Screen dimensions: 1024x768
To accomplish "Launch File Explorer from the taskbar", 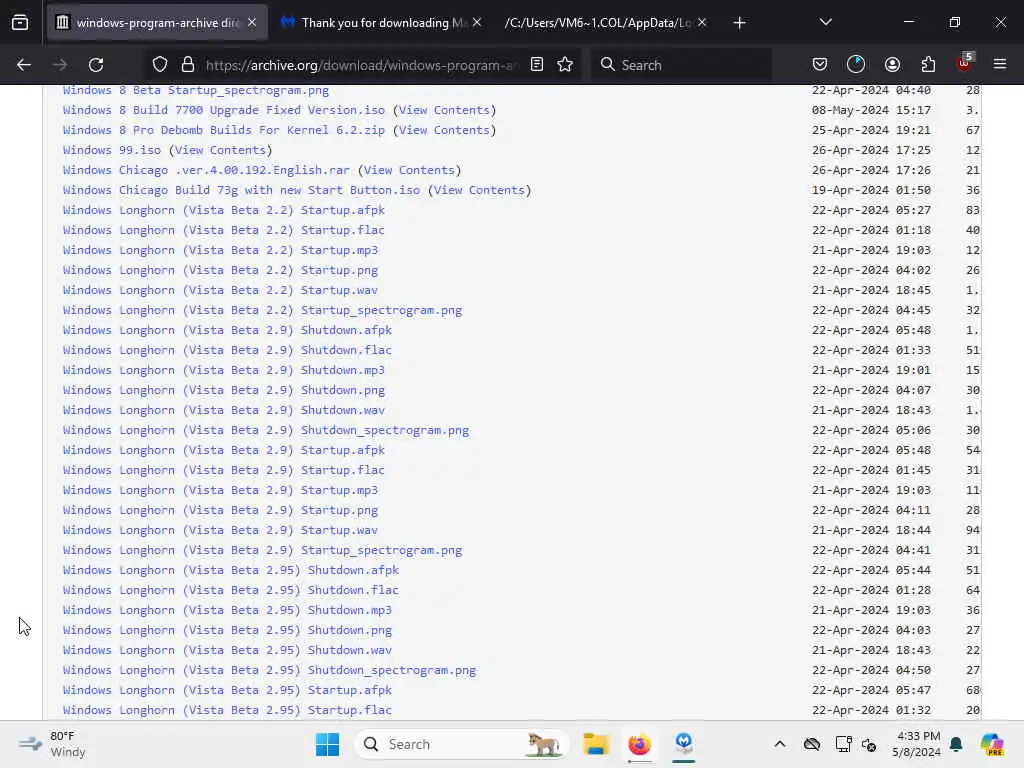I will click(x=596, y=744).
